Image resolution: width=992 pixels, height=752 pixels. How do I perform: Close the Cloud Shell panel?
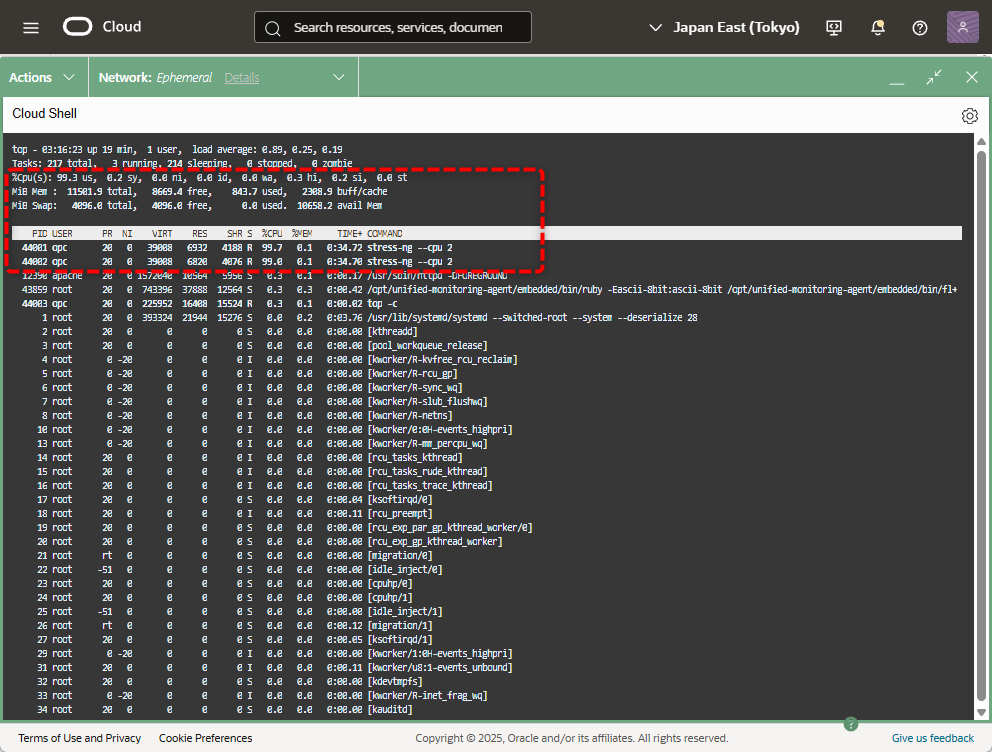(971, 77)
